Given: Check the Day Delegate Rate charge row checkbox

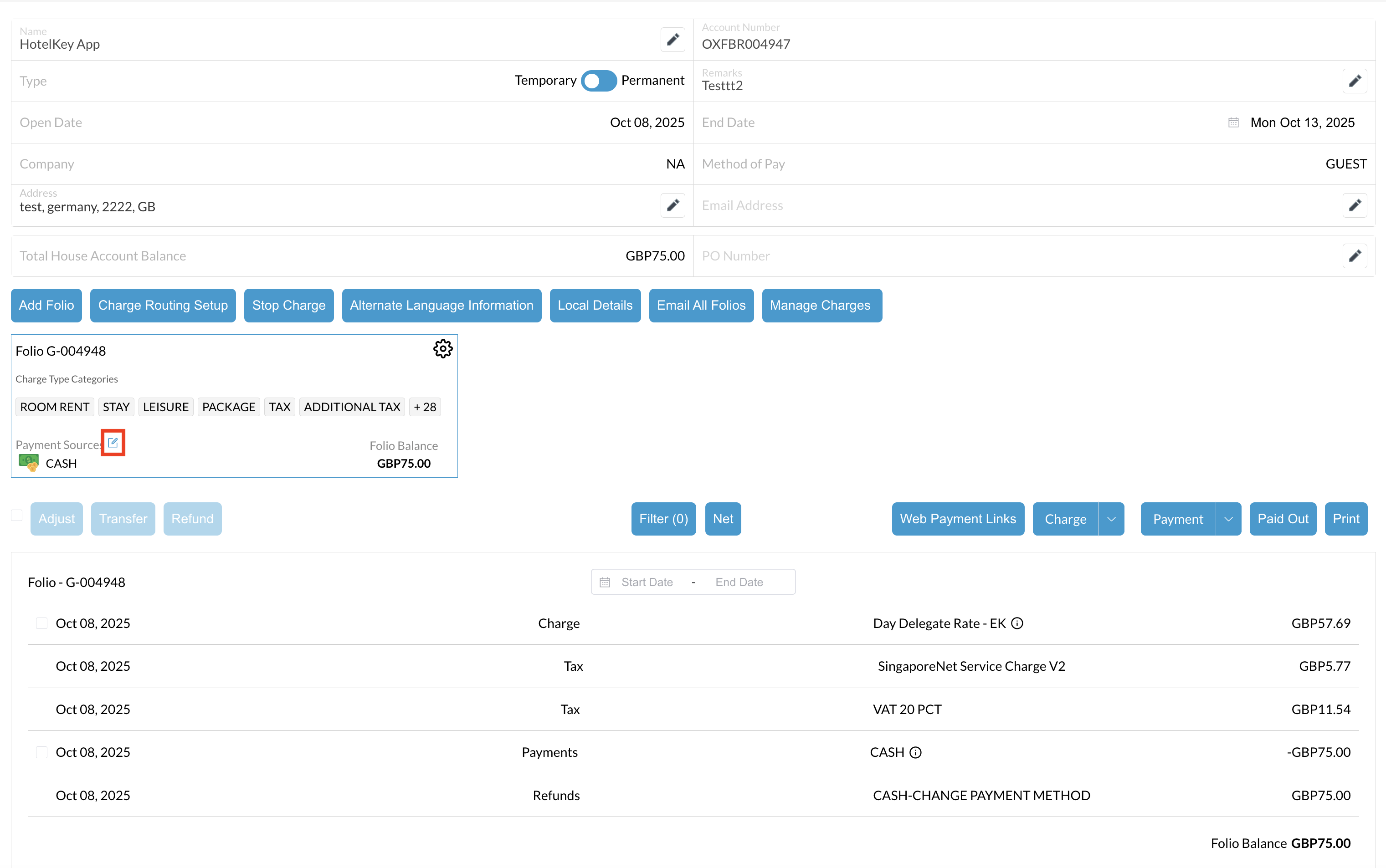Looking at the screenshot, I should click(x=41, y=623).
